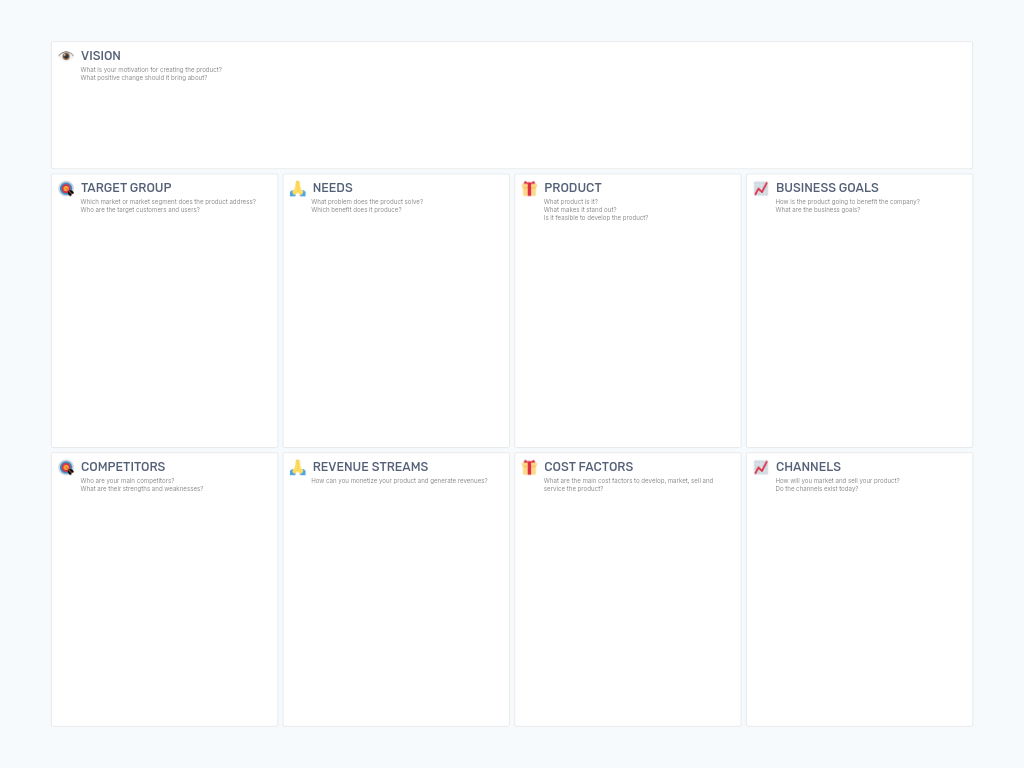Click 'Is it feasible to develop the product?'
This screenshot has width=1024, height=768.
point(596,217)
